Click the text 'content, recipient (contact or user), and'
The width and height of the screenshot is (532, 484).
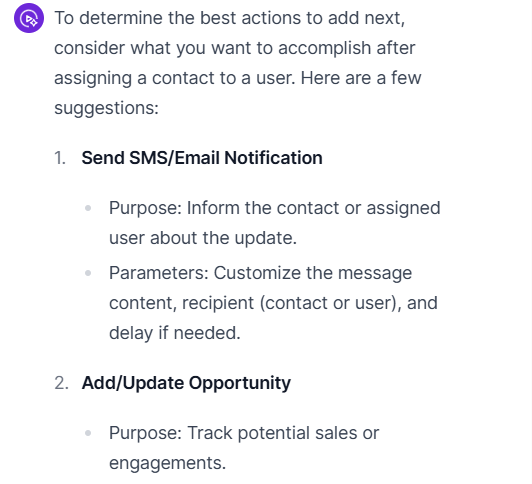[x=273, y=303]
